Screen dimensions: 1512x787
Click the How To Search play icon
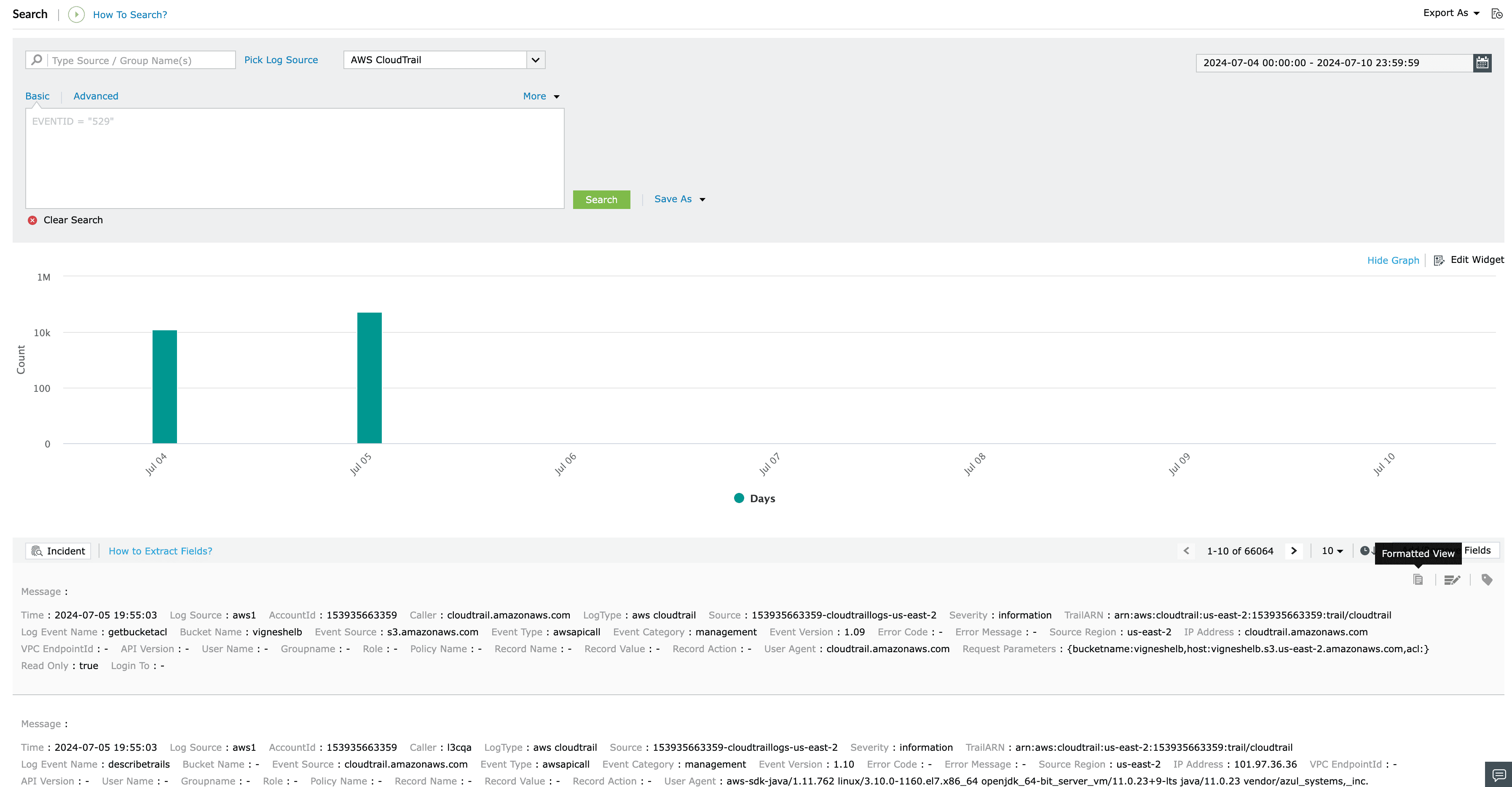(x=76, y=15)
